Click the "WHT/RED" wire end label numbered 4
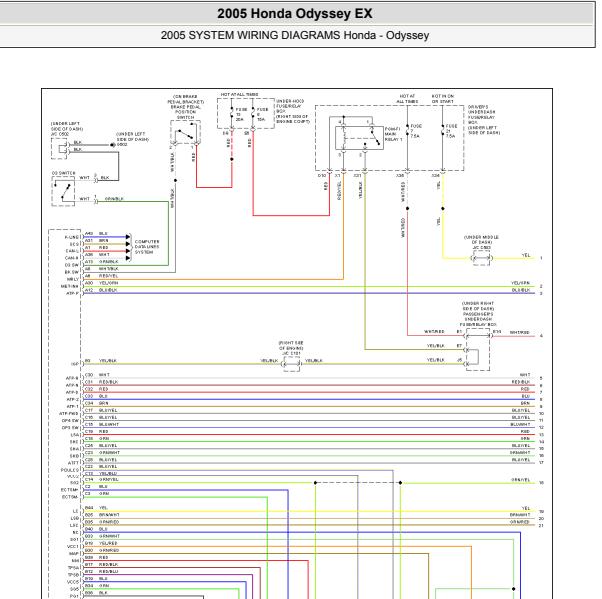 pos(519,333)
